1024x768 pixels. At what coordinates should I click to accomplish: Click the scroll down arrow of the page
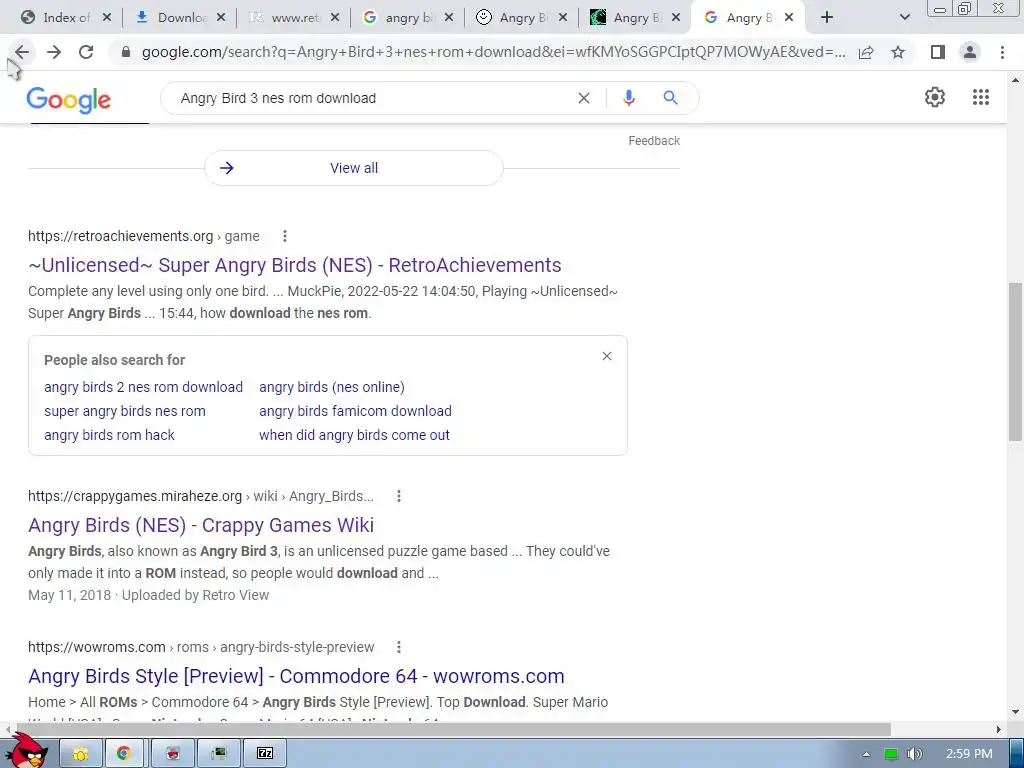[x=1015, y=712]
